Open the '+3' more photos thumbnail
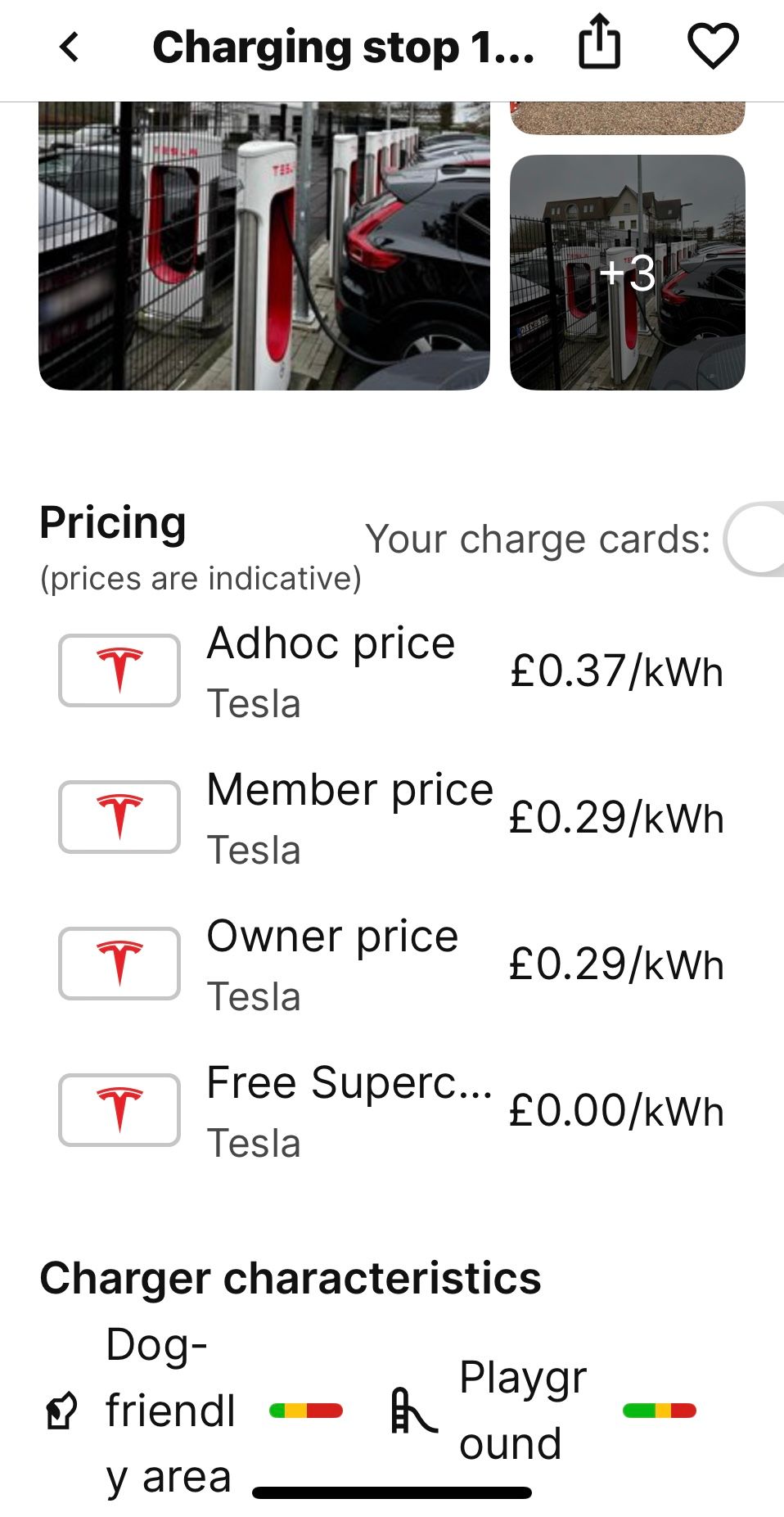The image size is (784, 1517). point(627,273)
